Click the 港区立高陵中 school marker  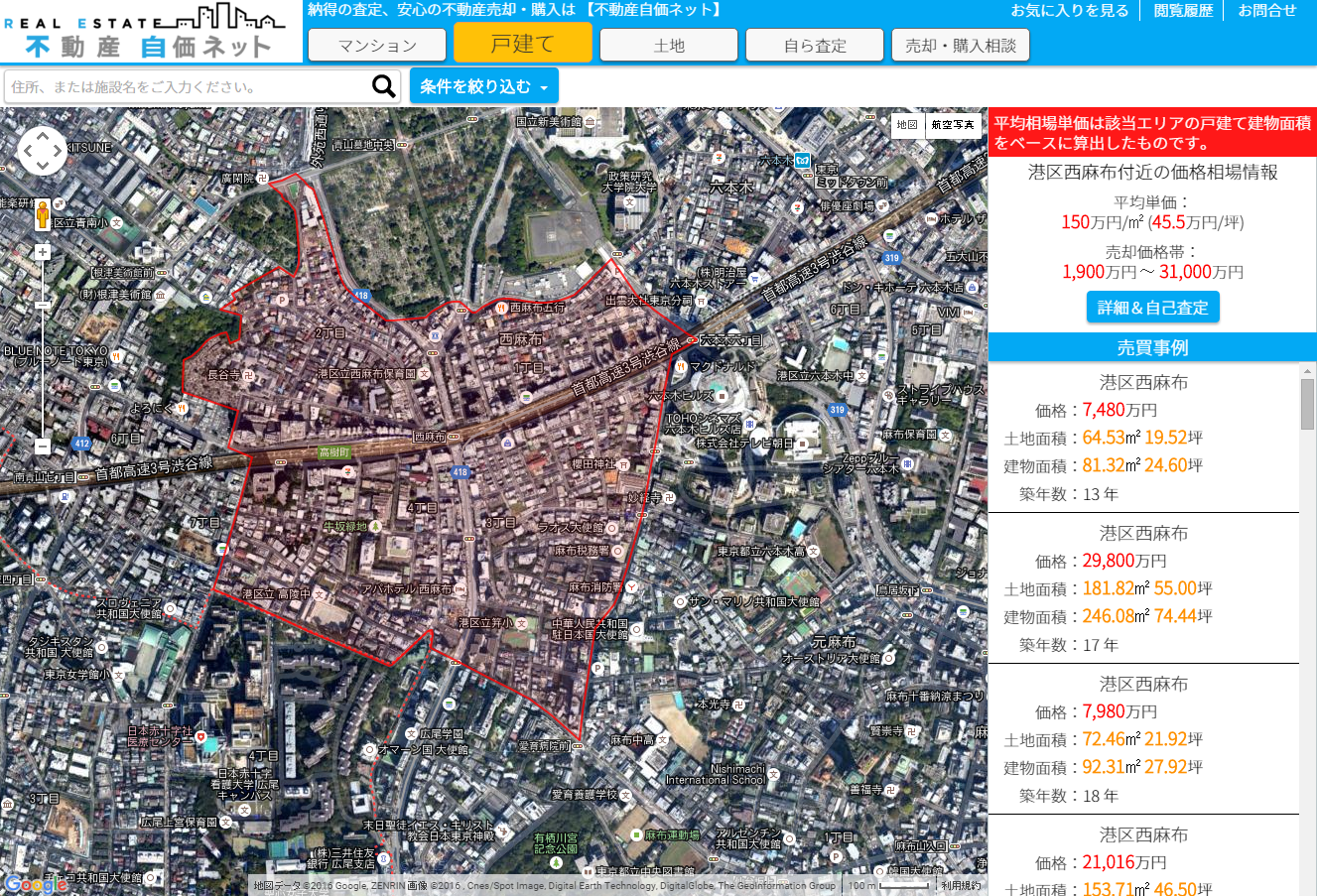[x=320, y=594]
